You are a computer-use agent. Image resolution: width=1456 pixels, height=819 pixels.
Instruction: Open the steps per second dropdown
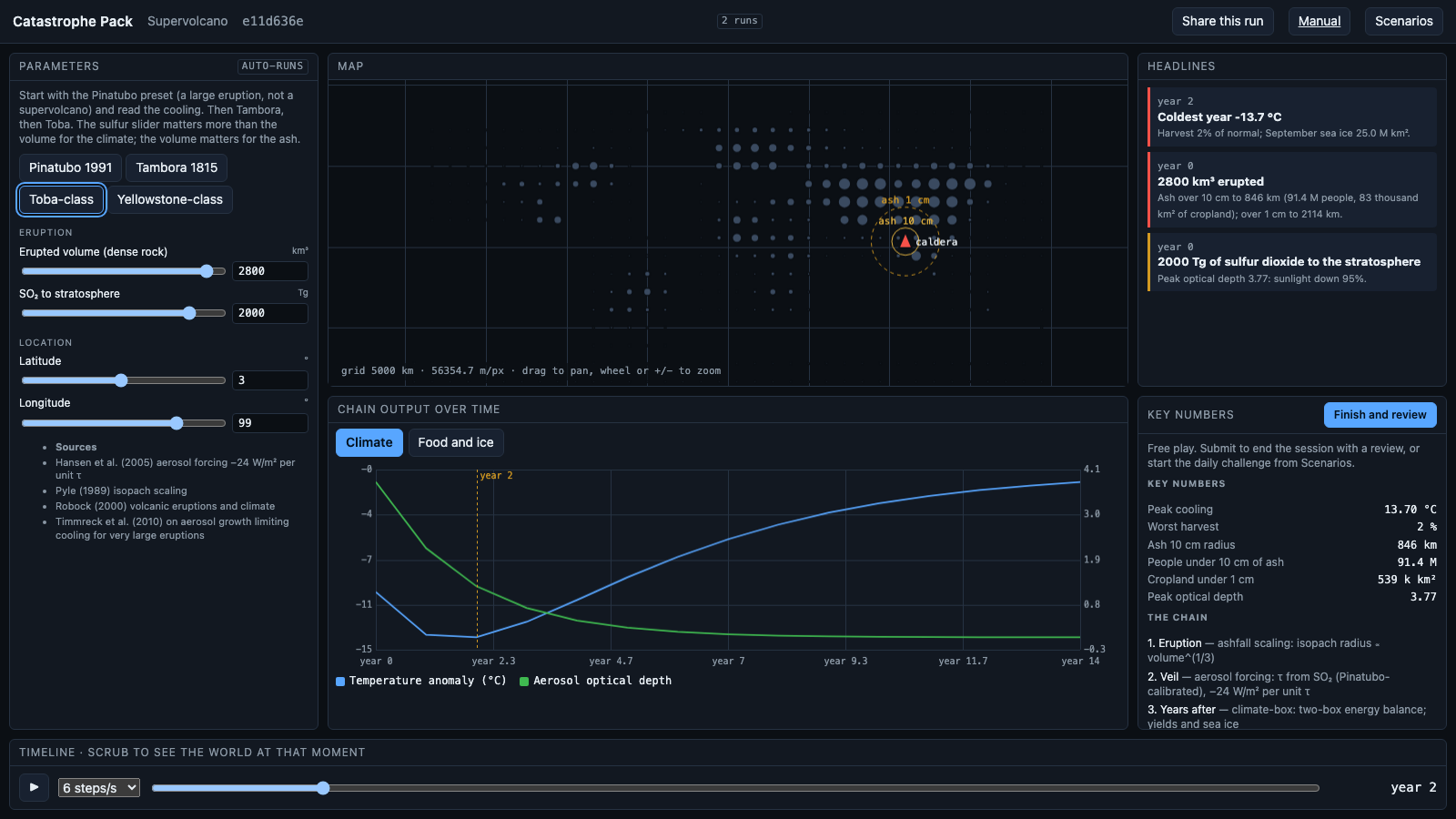(99, 787)
